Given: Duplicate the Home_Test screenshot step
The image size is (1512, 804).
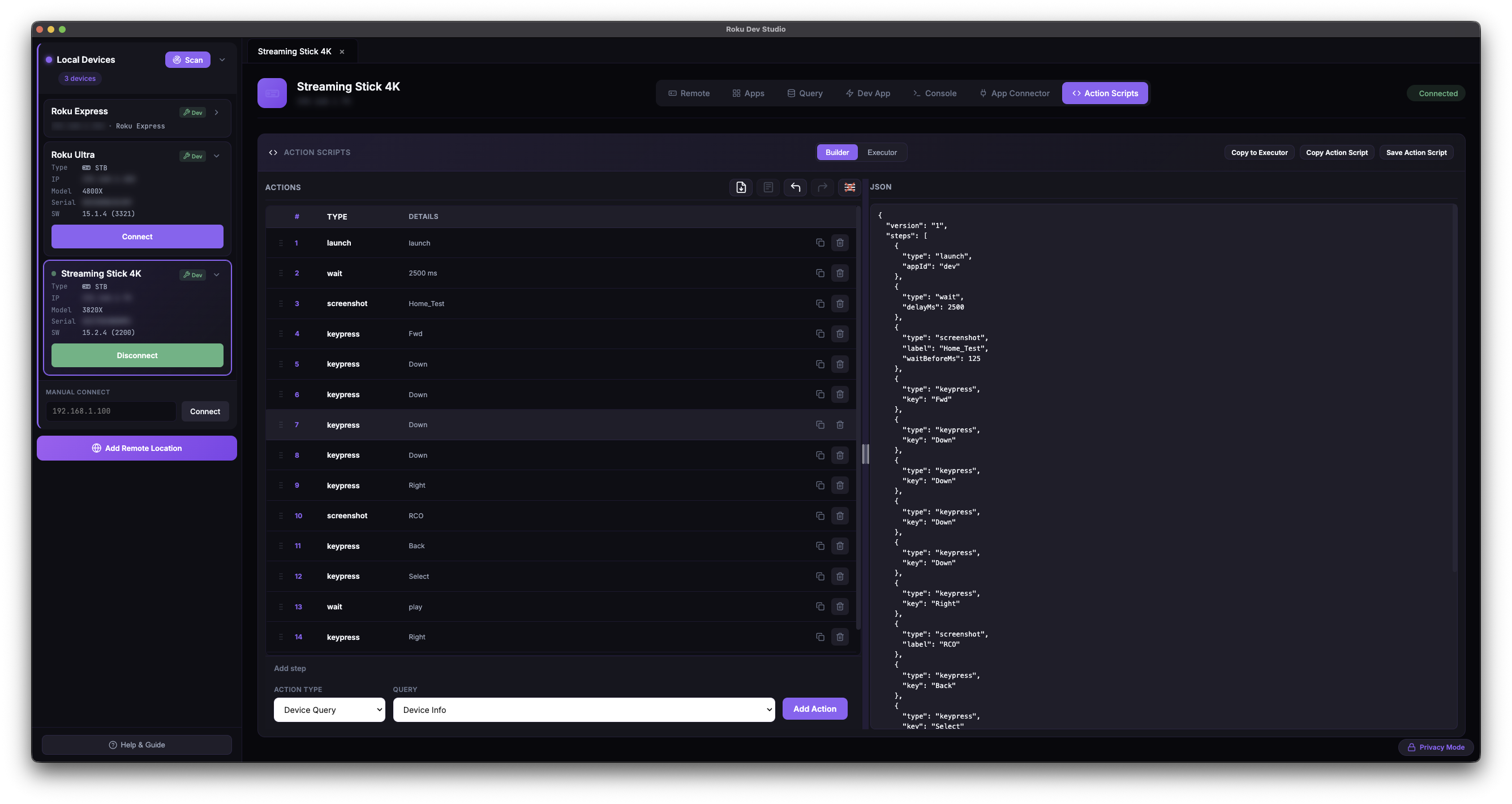Looking at the screenshot, I should [x=820, y=303].
